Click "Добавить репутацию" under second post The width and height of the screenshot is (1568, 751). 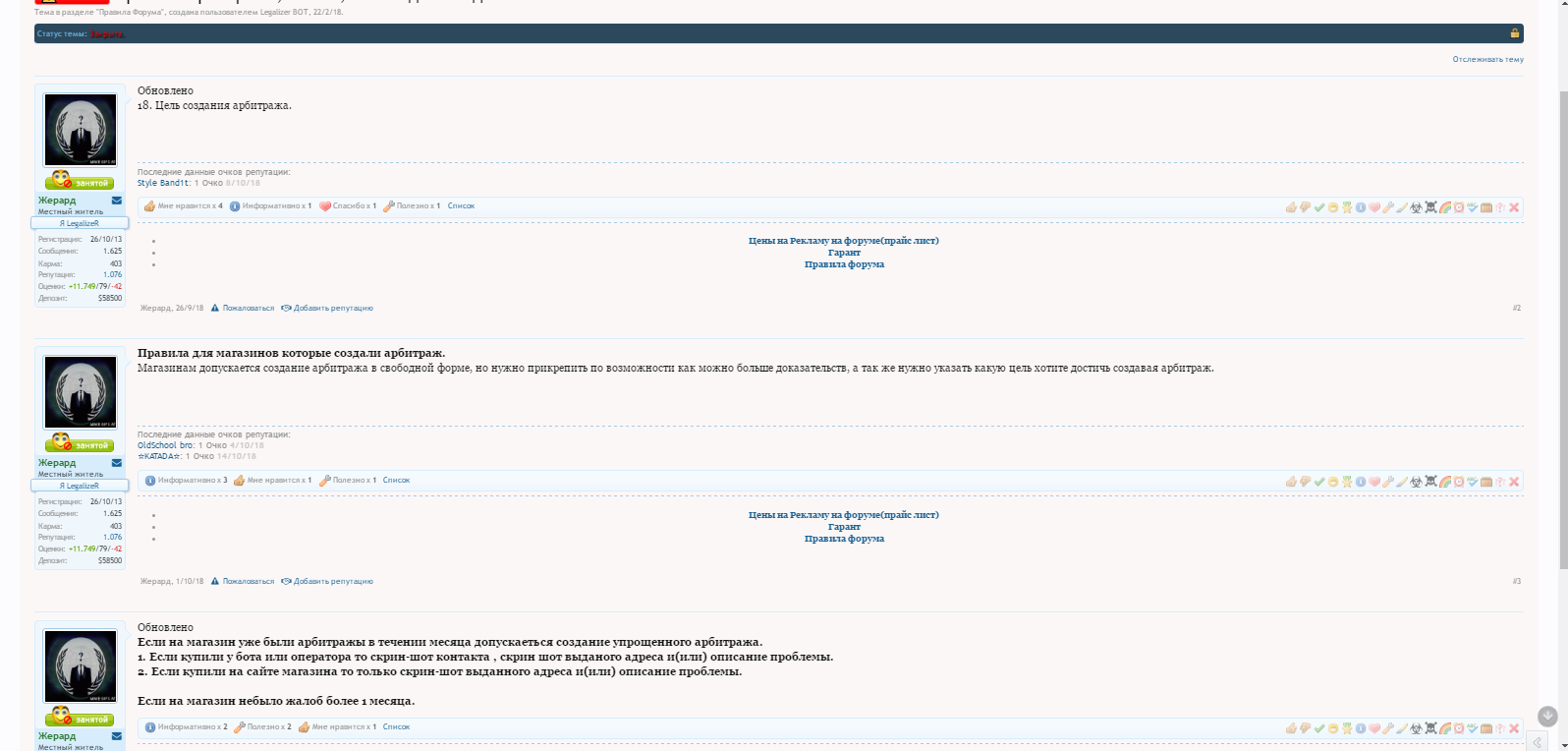[332, 582]
